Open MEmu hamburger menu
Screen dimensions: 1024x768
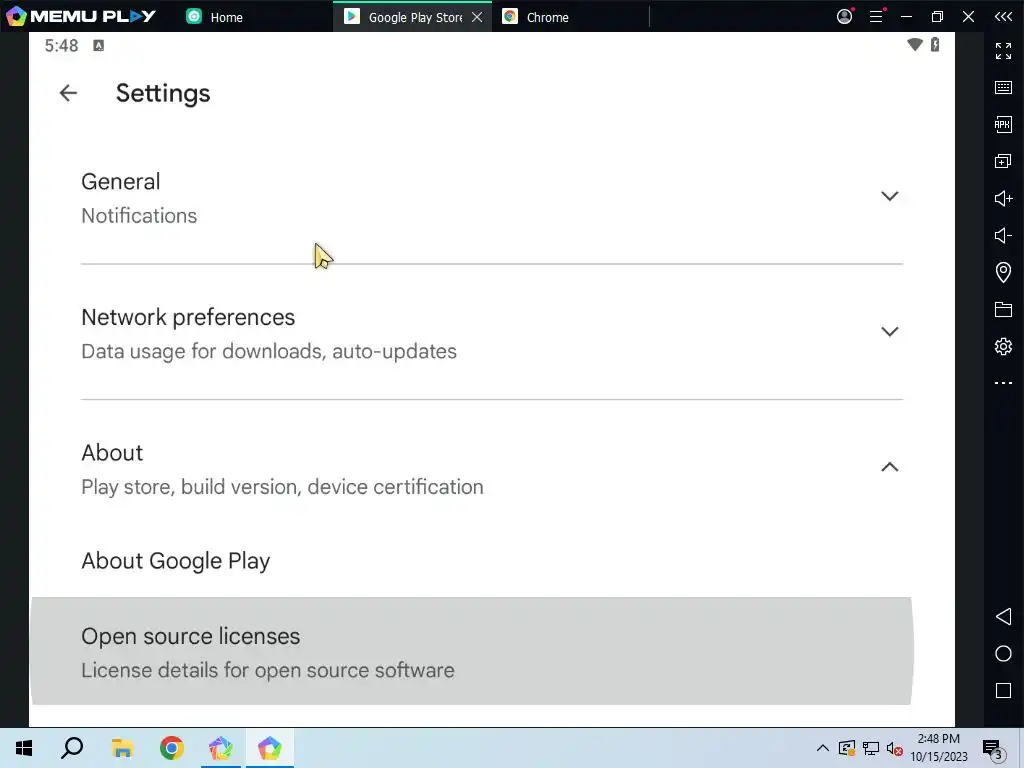point(876,16)
